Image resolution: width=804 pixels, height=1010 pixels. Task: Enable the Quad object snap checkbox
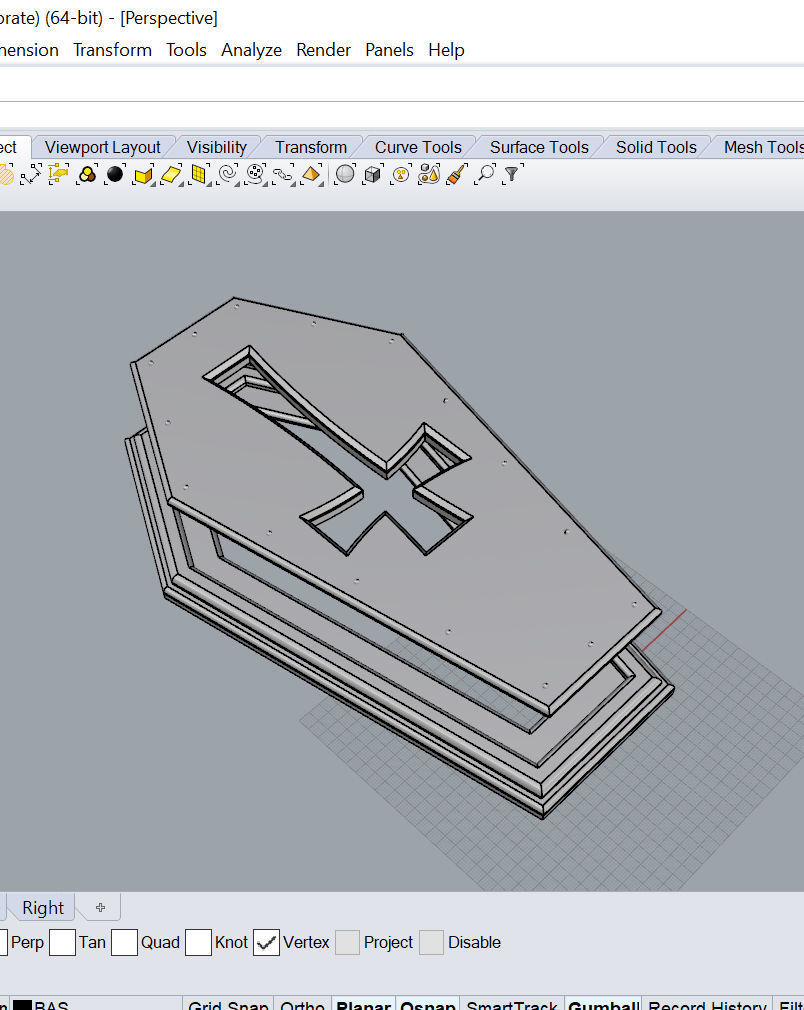tap(124, 942)
